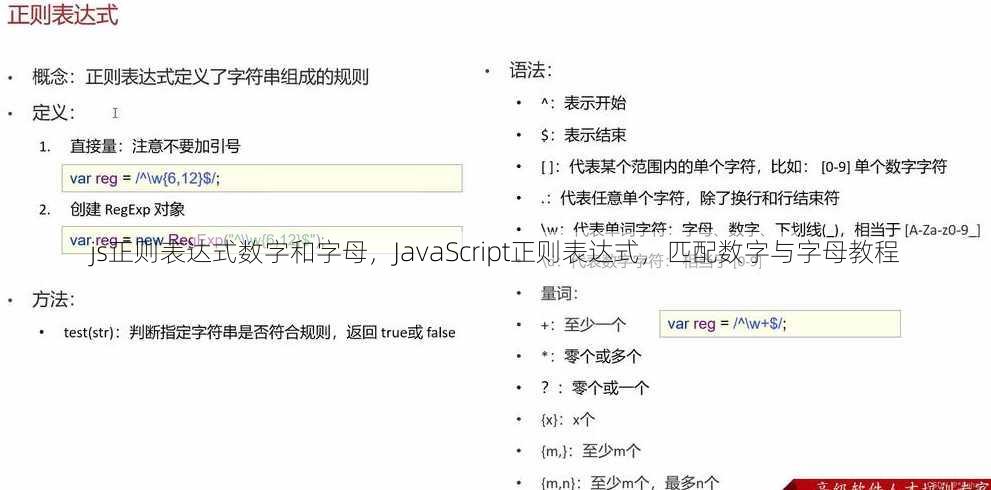Click the example text [0-9] 单个数字字符

[x=884, y=168]
